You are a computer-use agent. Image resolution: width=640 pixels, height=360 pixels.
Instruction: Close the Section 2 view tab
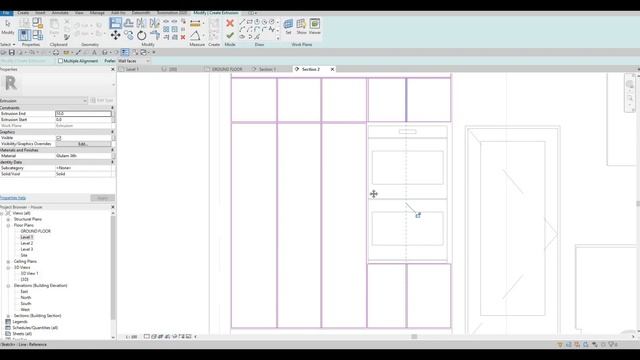332,69
